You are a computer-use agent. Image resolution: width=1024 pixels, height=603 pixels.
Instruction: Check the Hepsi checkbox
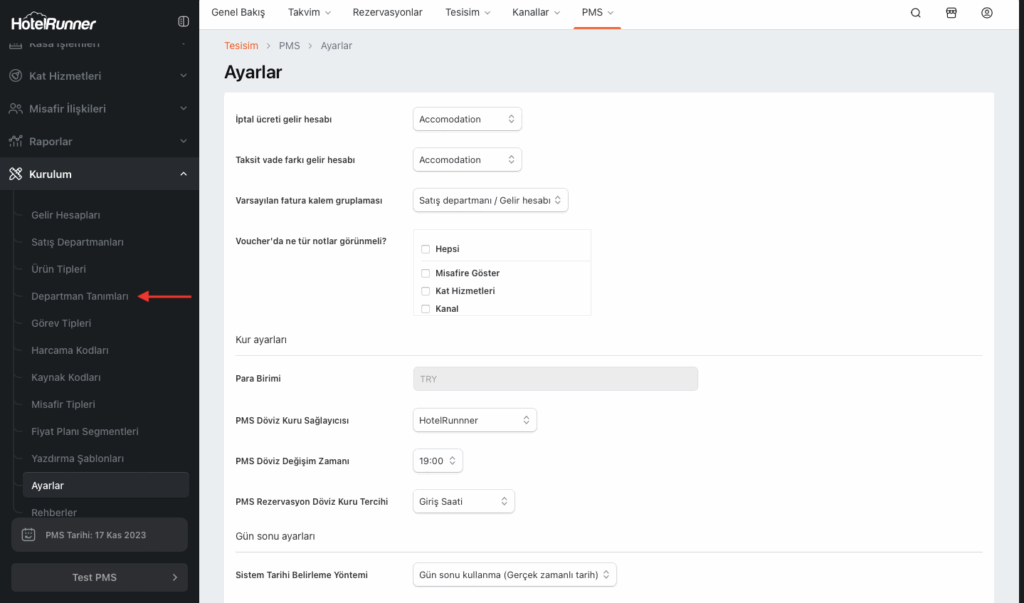[426, 249]
